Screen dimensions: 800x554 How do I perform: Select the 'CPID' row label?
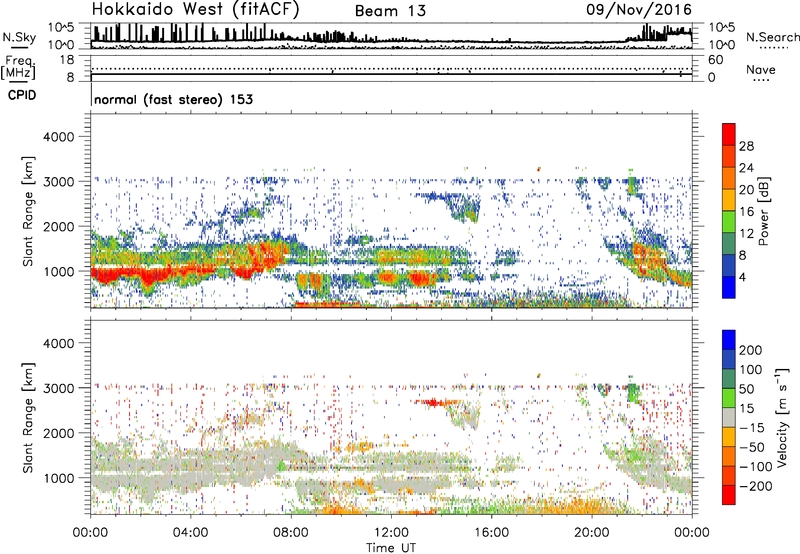pyautogui.click(x=22, y=95)
